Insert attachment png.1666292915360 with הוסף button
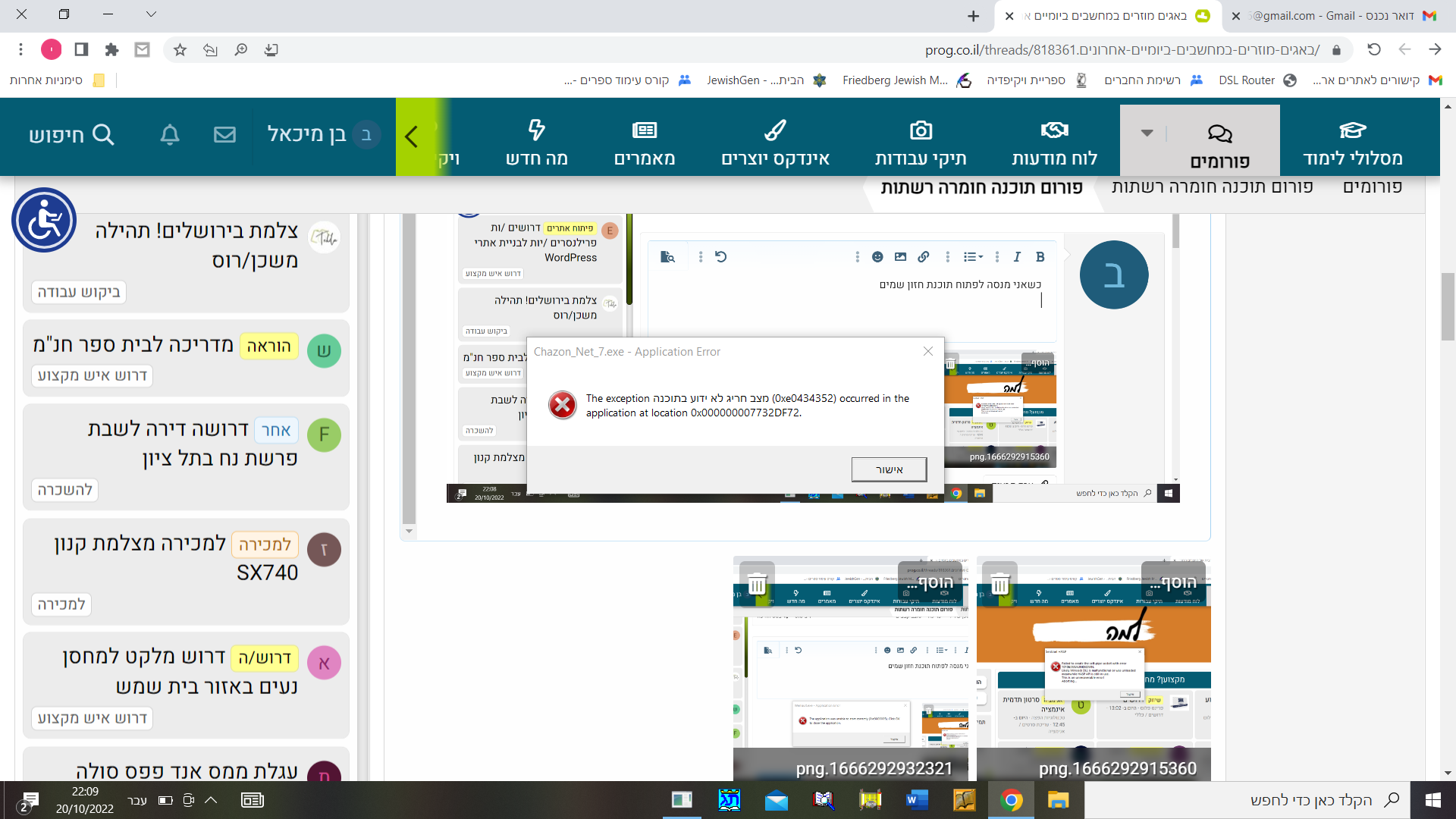 pyautogui.click(x=1173, y=582)
